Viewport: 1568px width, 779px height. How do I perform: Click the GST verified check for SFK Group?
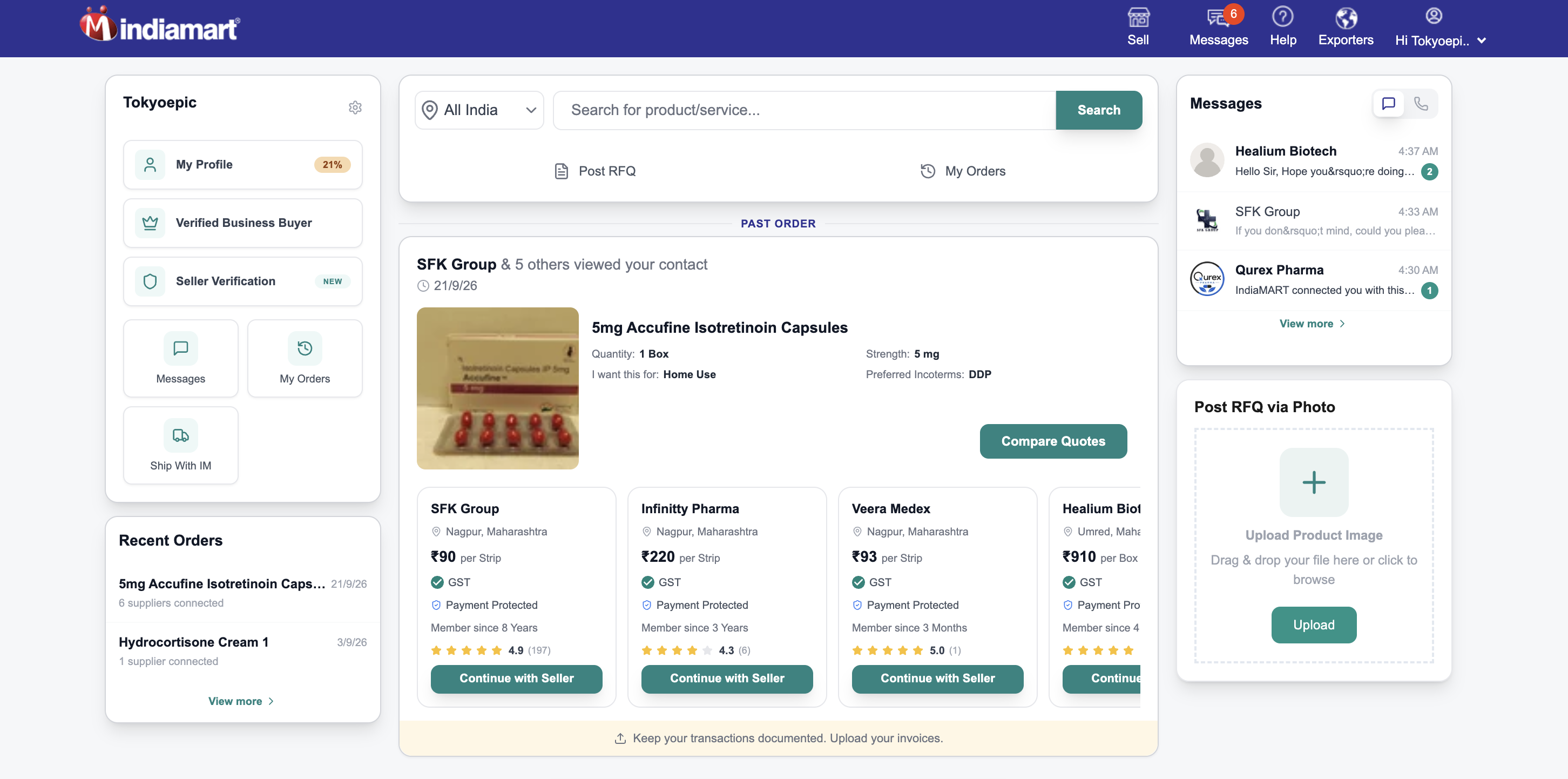pyautogui.click(x=437, y=582)
